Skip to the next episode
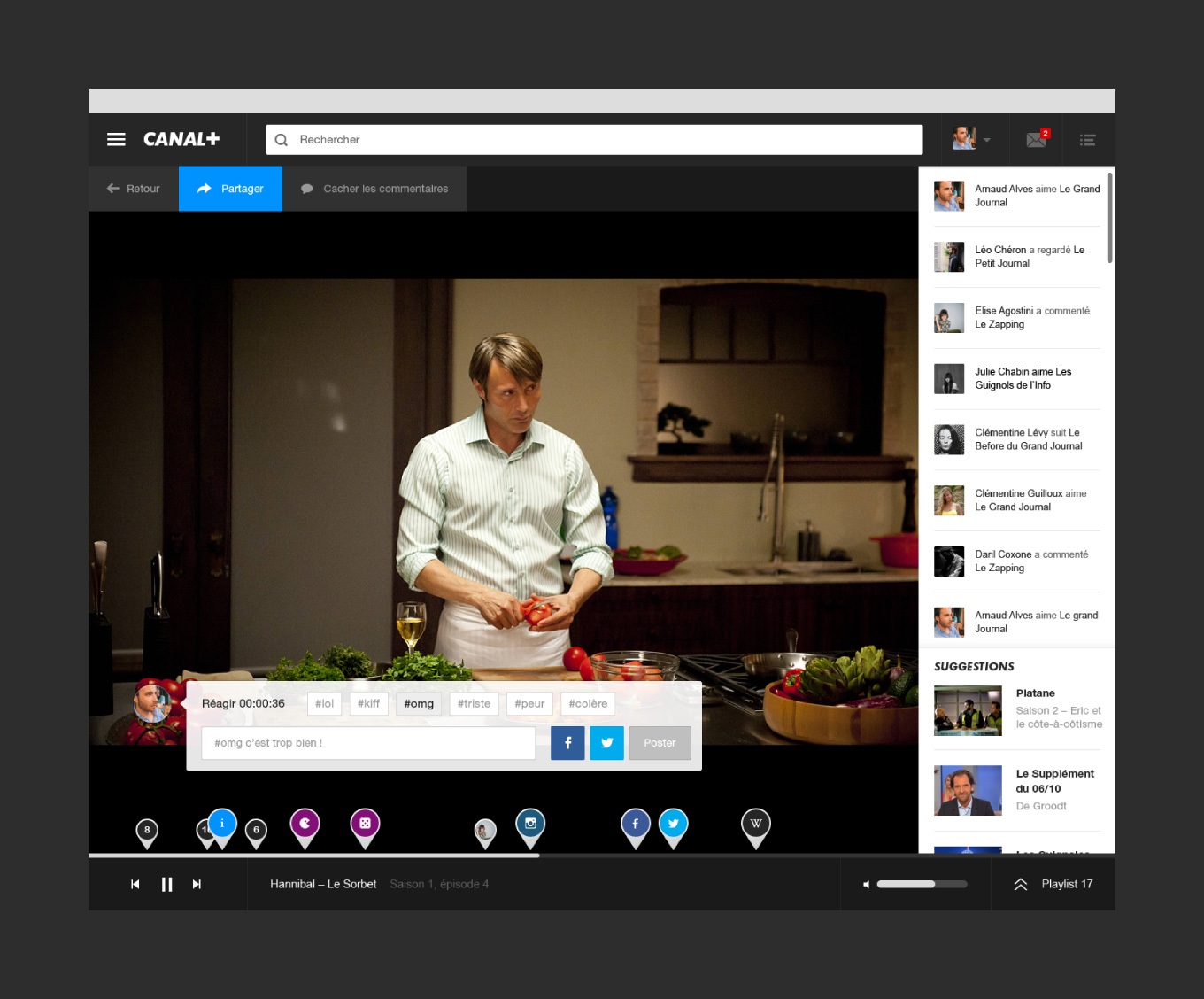 tap(197, 884)
